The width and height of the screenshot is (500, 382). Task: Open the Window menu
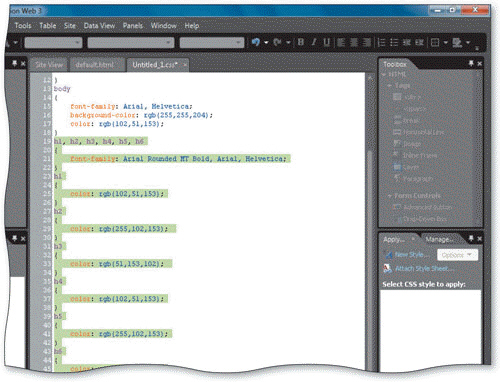tap(163, 26)
